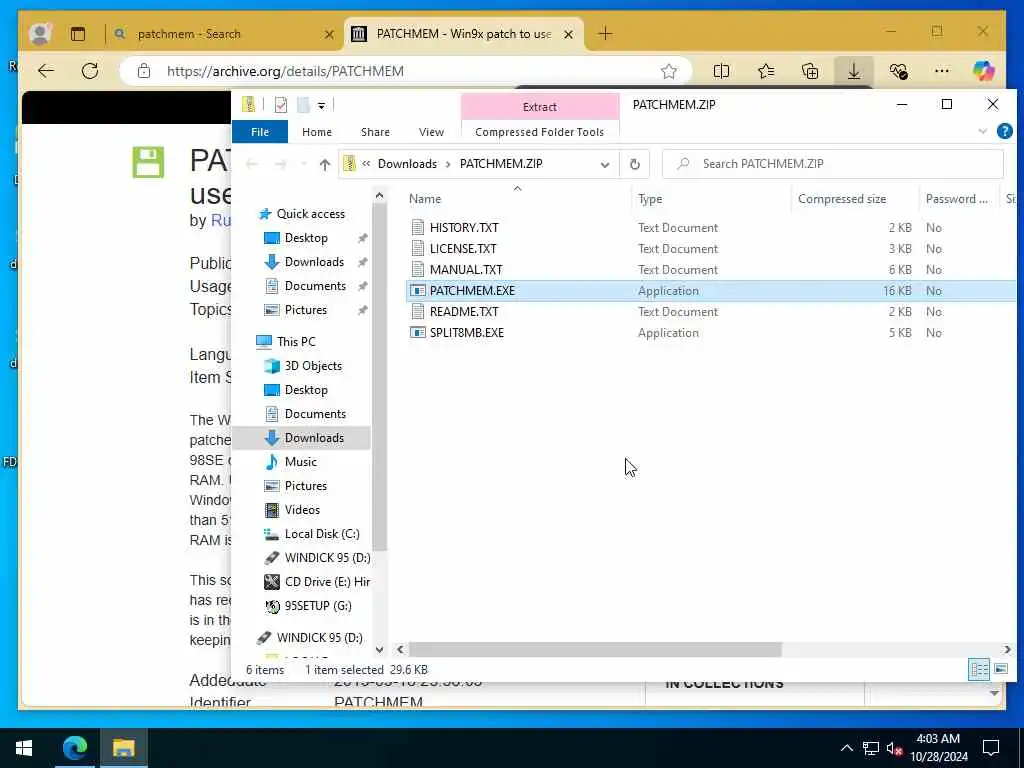Select LICENSE.TXT file
This screenshot has width=1024, height=768.
(x=462, y=248)
